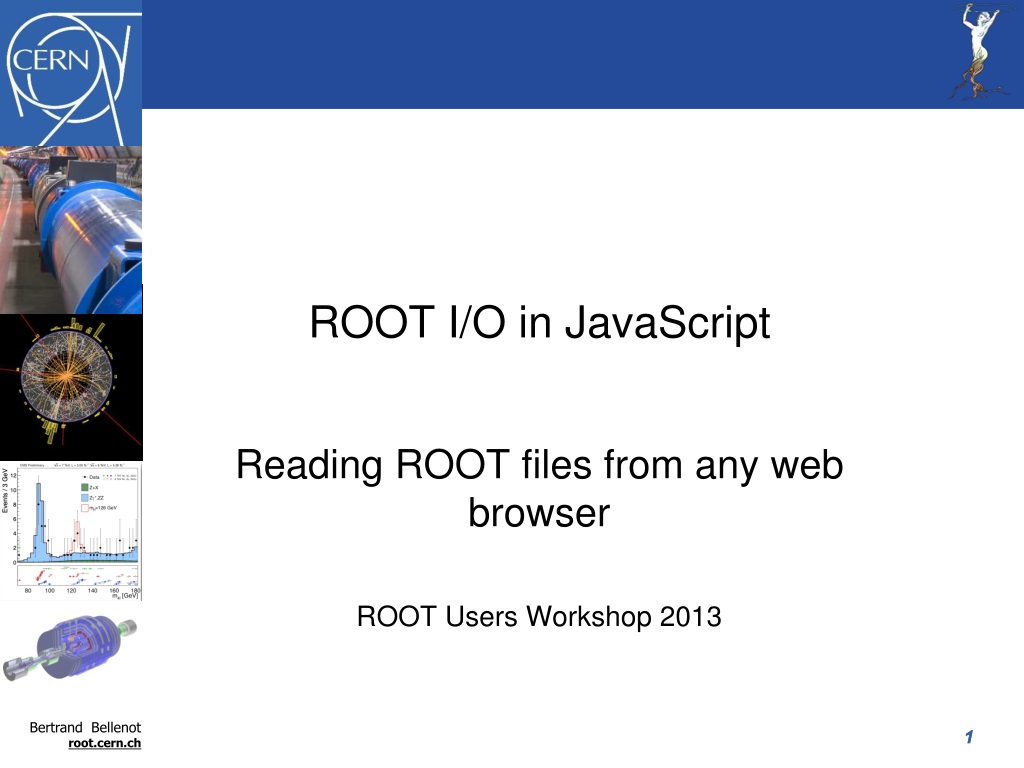The width and height of the screenshot is (1024, 768).
Task: Select subtitle 'Reading ROOT files from any web browser'
Action: click(539, 488)
